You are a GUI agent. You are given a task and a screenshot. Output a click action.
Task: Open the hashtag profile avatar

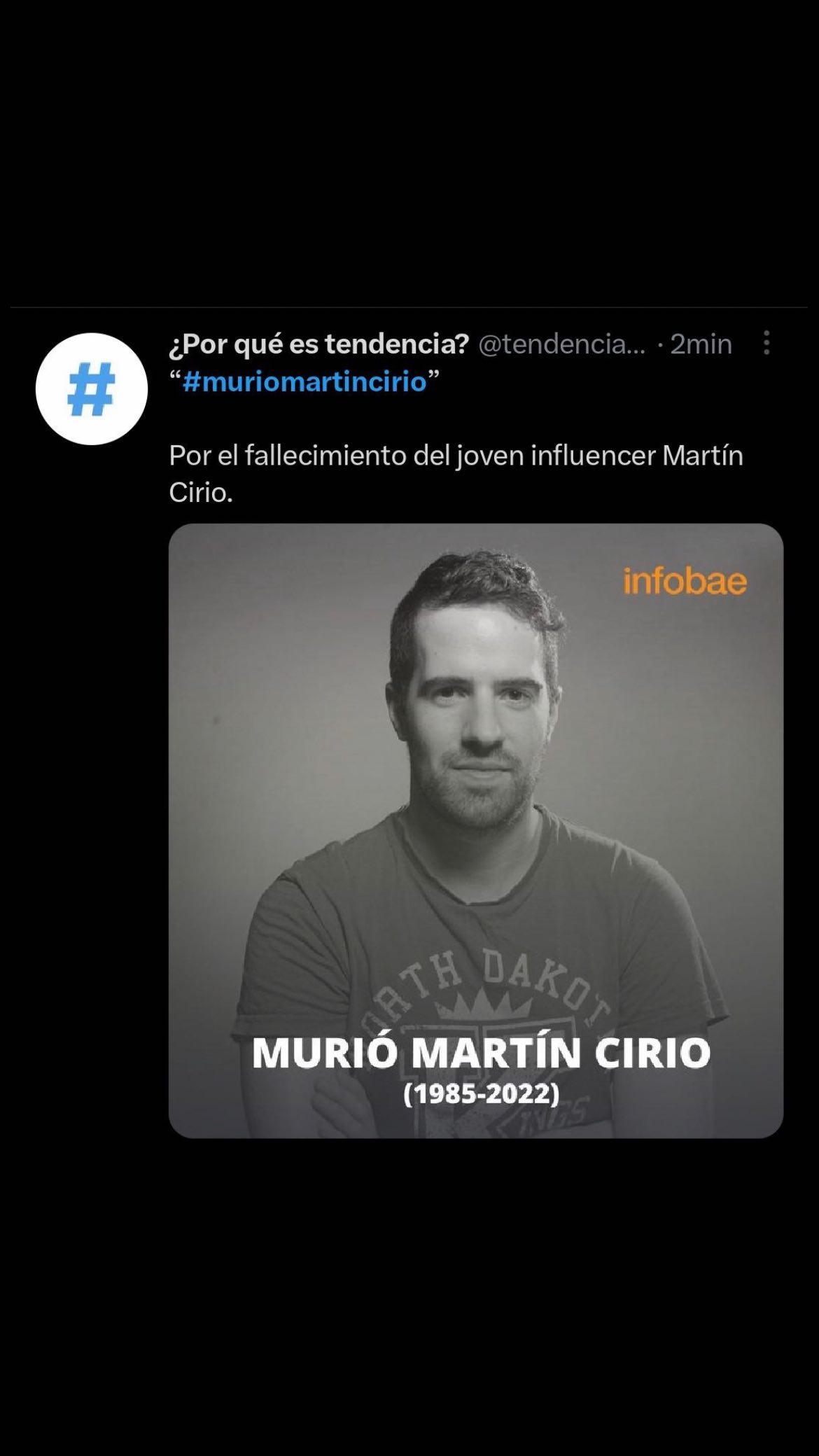[92, 388]
